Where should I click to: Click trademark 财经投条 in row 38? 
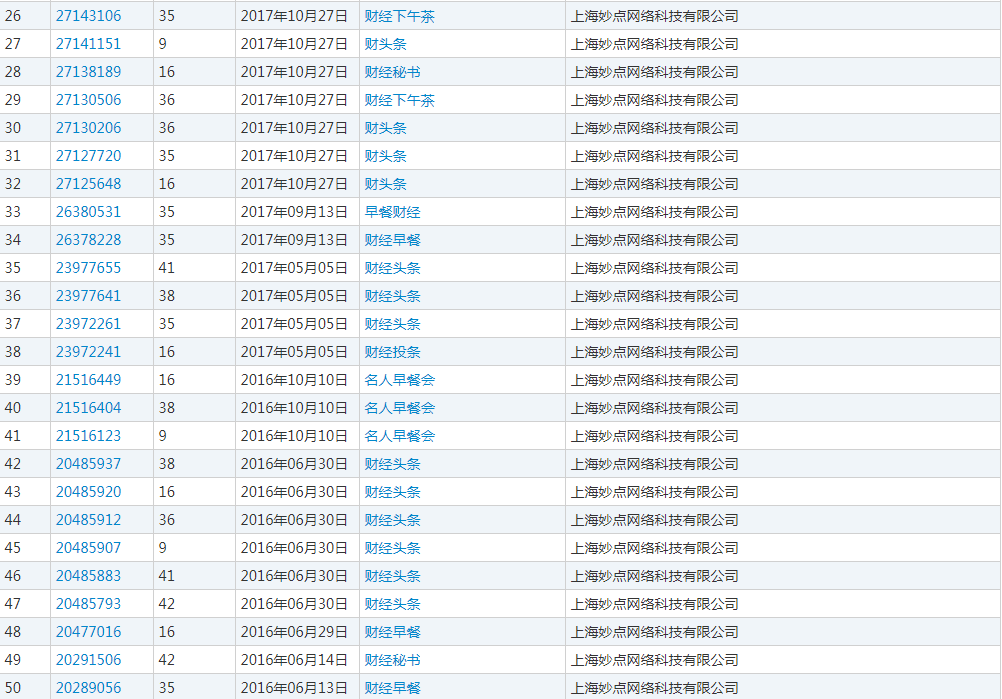coord(392,352)
